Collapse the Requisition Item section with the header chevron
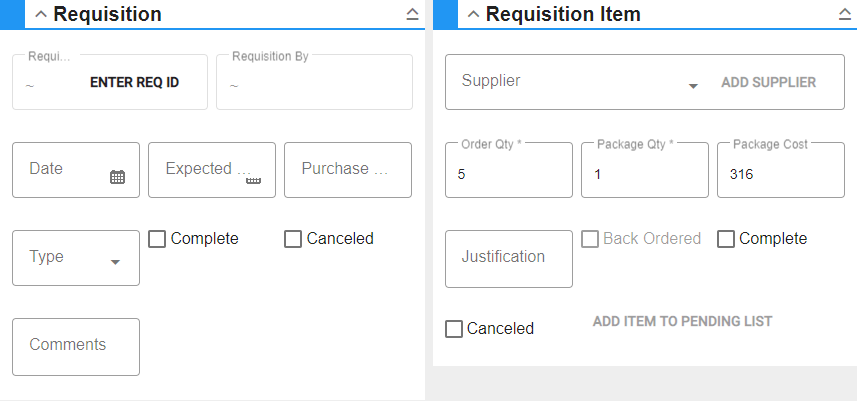Image resolution: width=857 pixels, height=401 pixels. (x=473, y=14)
